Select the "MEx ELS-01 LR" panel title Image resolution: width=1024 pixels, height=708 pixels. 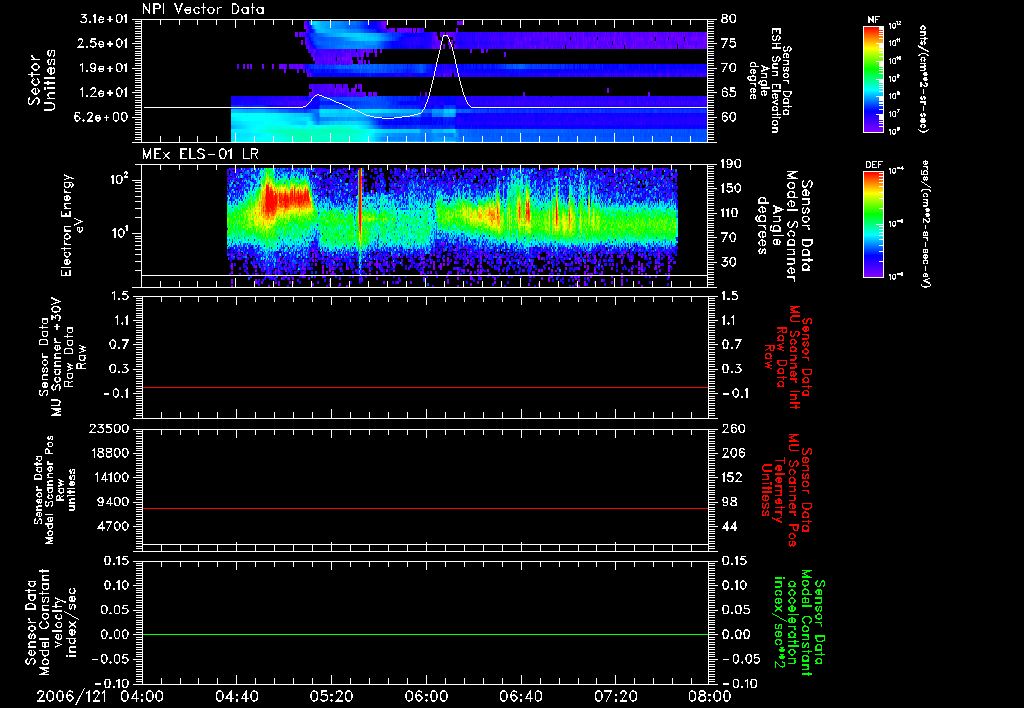[200, 155]
